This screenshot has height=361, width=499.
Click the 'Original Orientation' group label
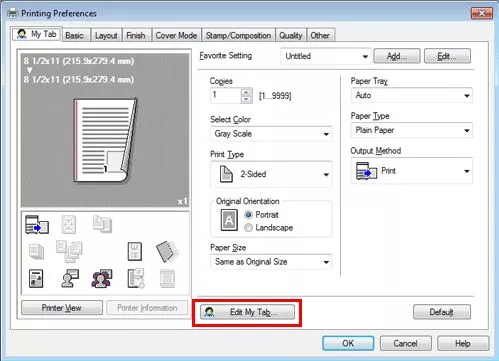tap(248, 201)
